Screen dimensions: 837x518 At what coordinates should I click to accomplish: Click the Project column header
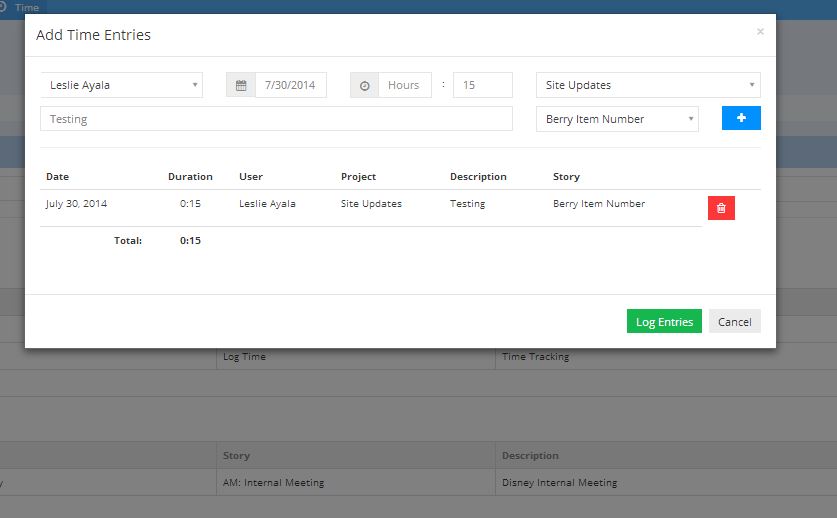(358, 177)
